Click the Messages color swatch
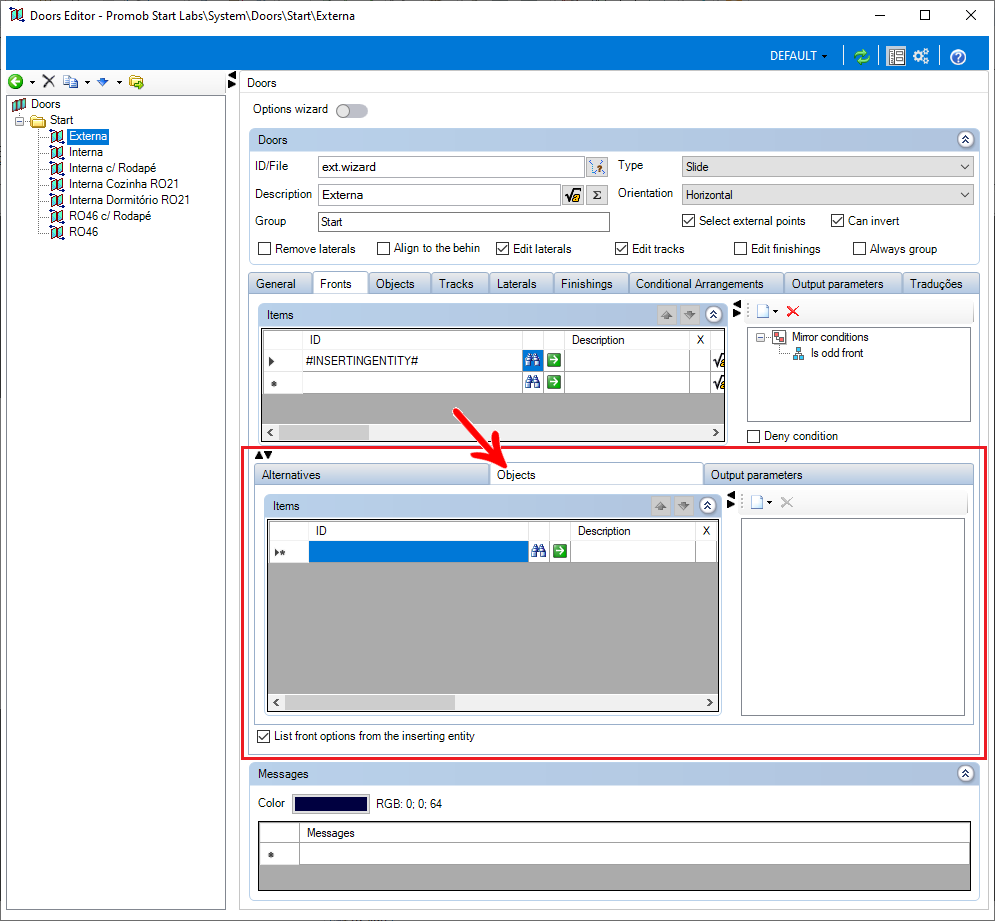 tap(331, 804)
